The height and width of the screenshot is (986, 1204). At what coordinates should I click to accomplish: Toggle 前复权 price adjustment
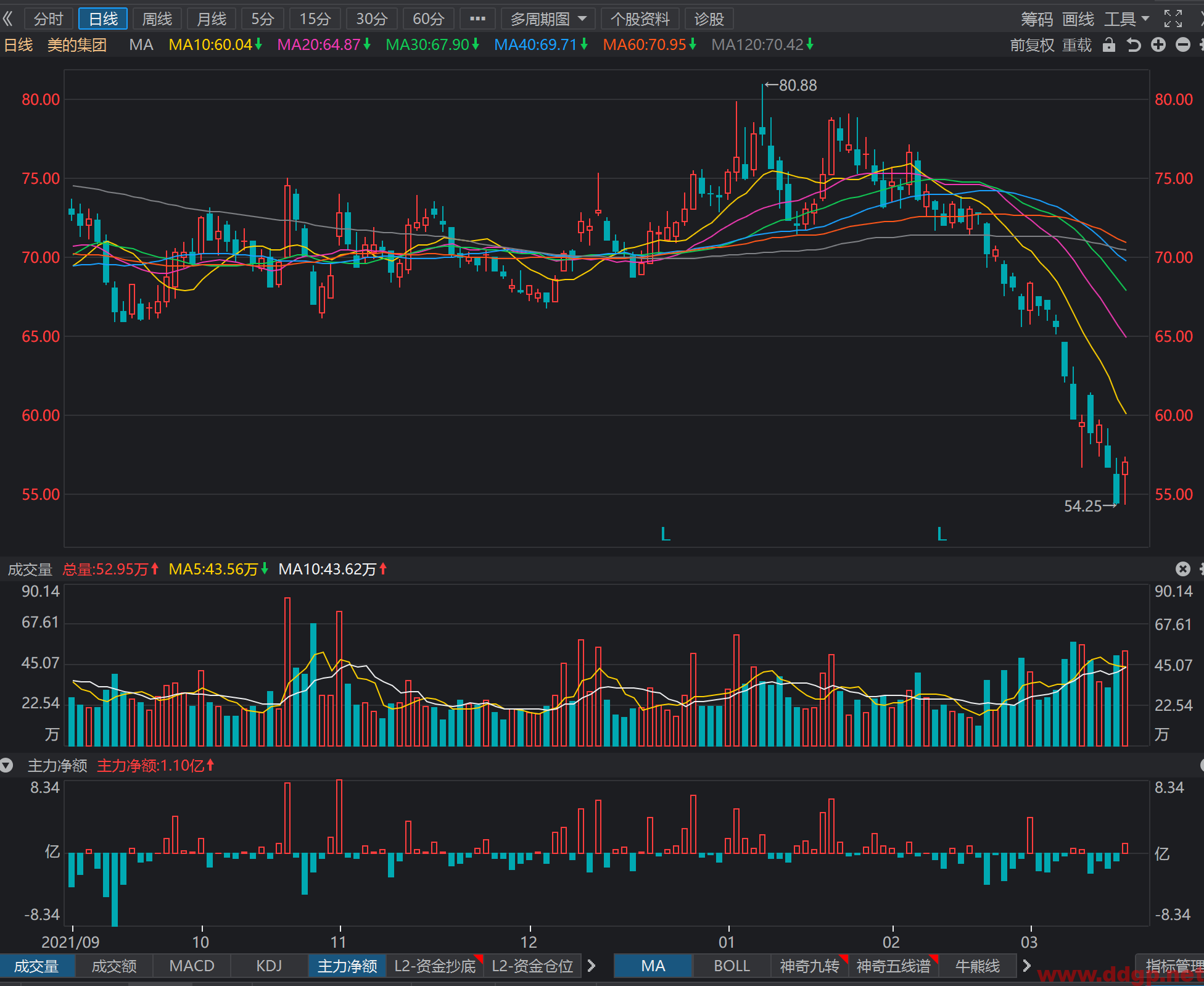click(x=1032, y=44)
